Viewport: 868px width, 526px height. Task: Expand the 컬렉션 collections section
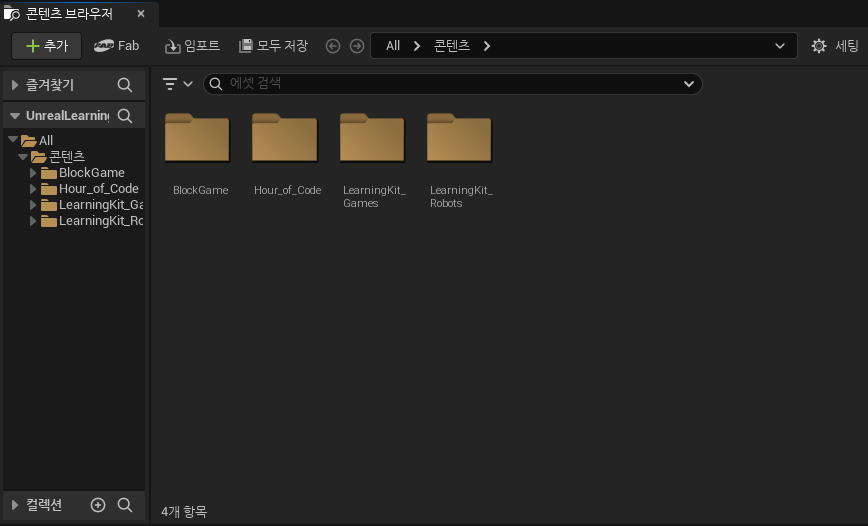15,505
